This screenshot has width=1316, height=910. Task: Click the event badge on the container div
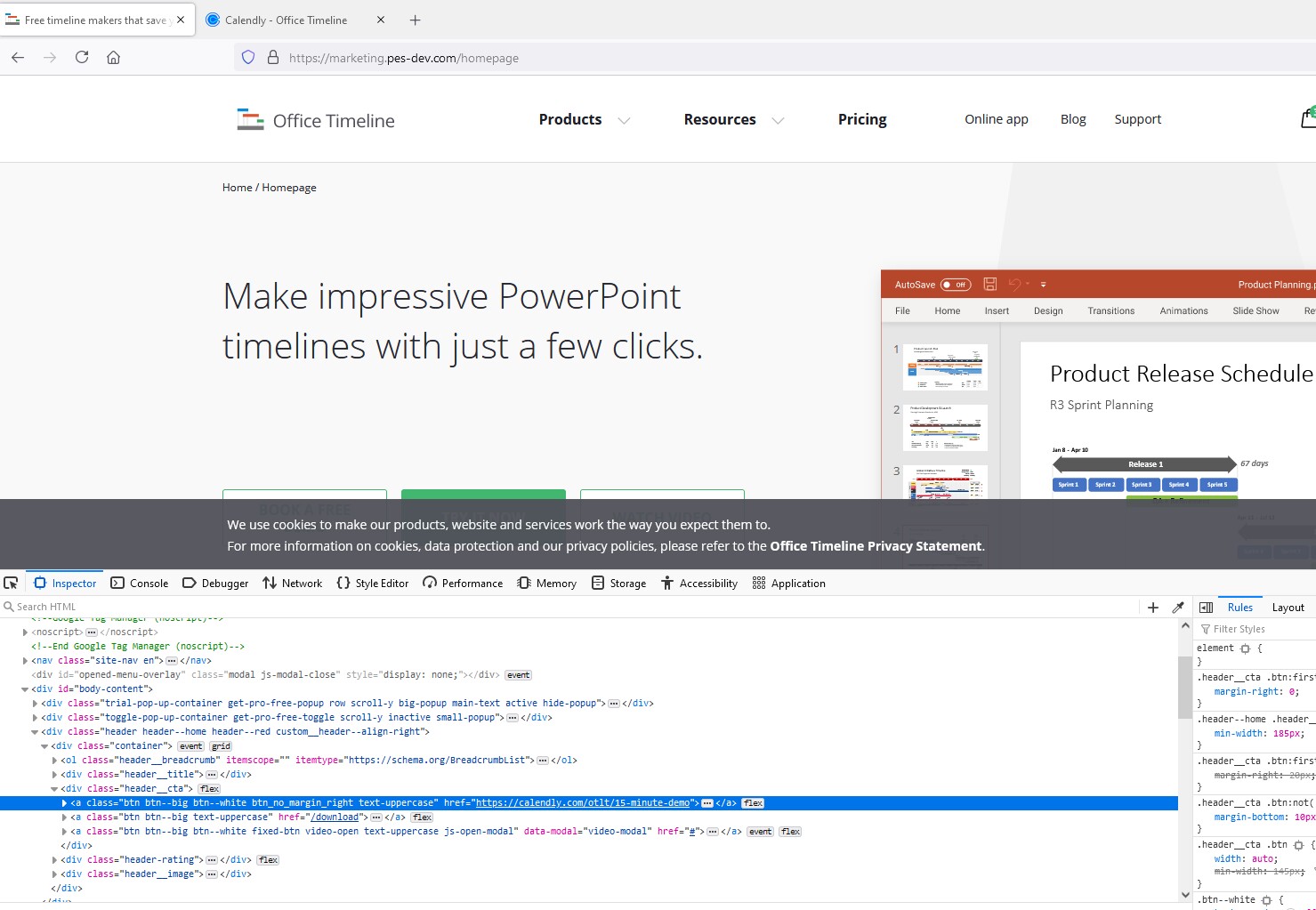coord(190,745)
